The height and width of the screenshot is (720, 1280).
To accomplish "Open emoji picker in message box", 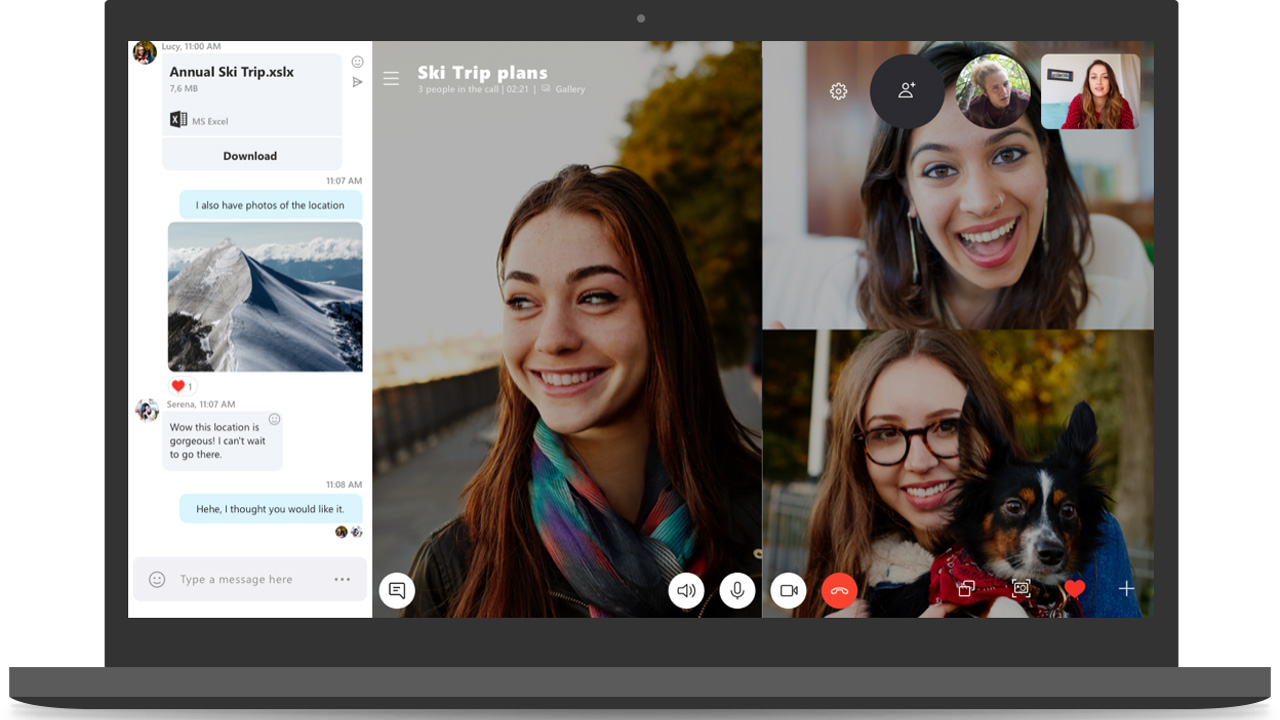I will point(157,579).
